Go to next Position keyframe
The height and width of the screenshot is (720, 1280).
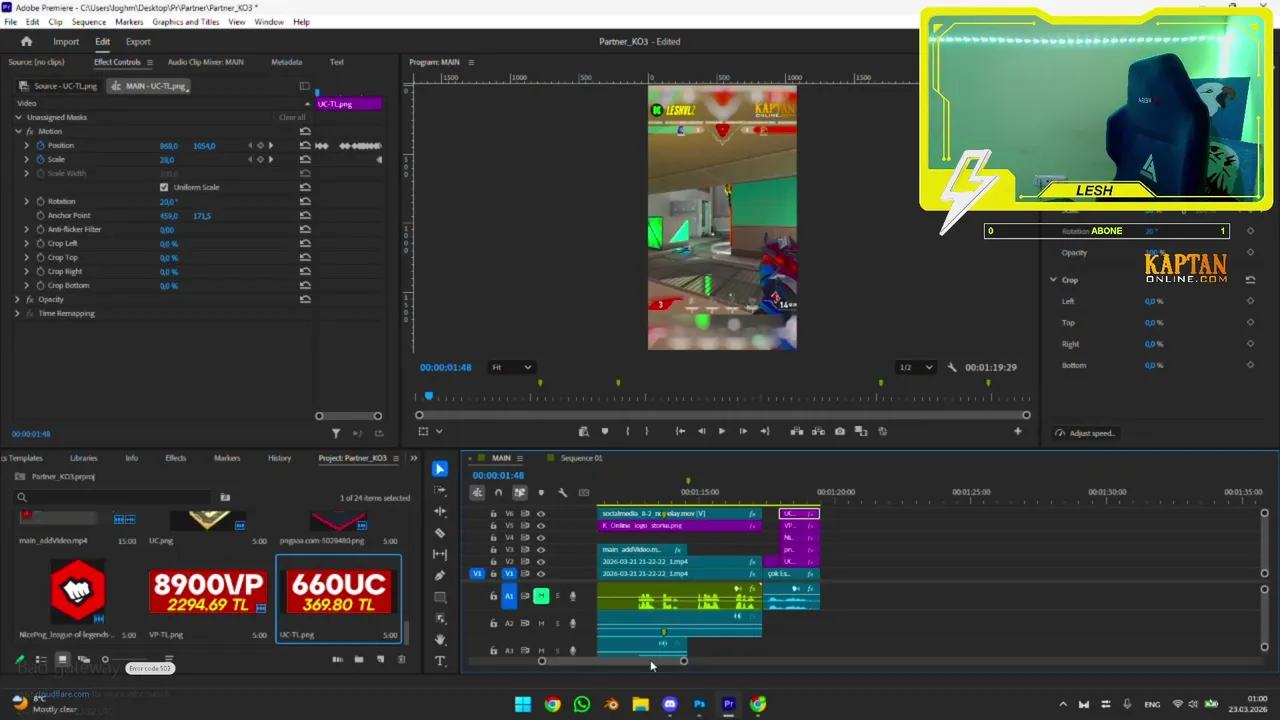coord(270,145)
